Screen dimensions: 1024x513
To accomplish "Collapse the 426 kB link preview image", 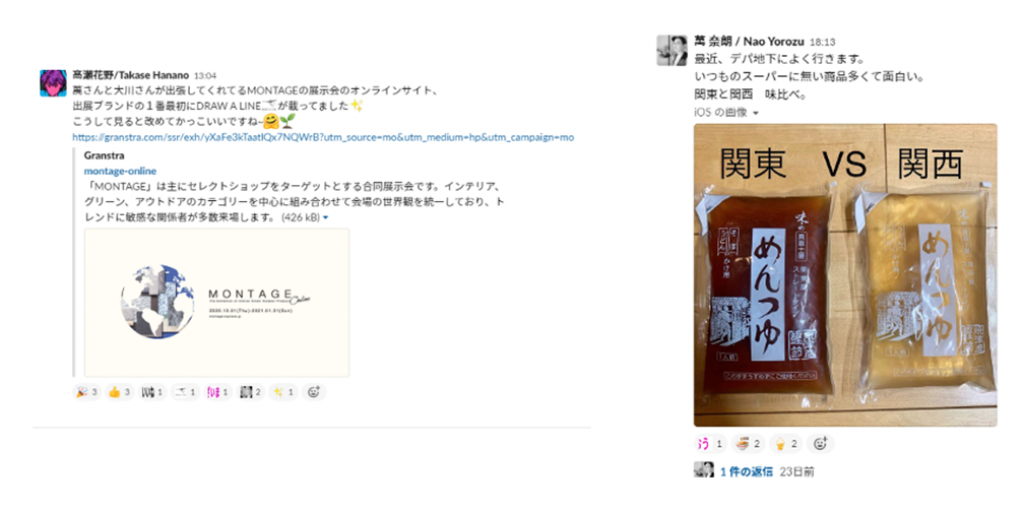I will coord(326,217).
